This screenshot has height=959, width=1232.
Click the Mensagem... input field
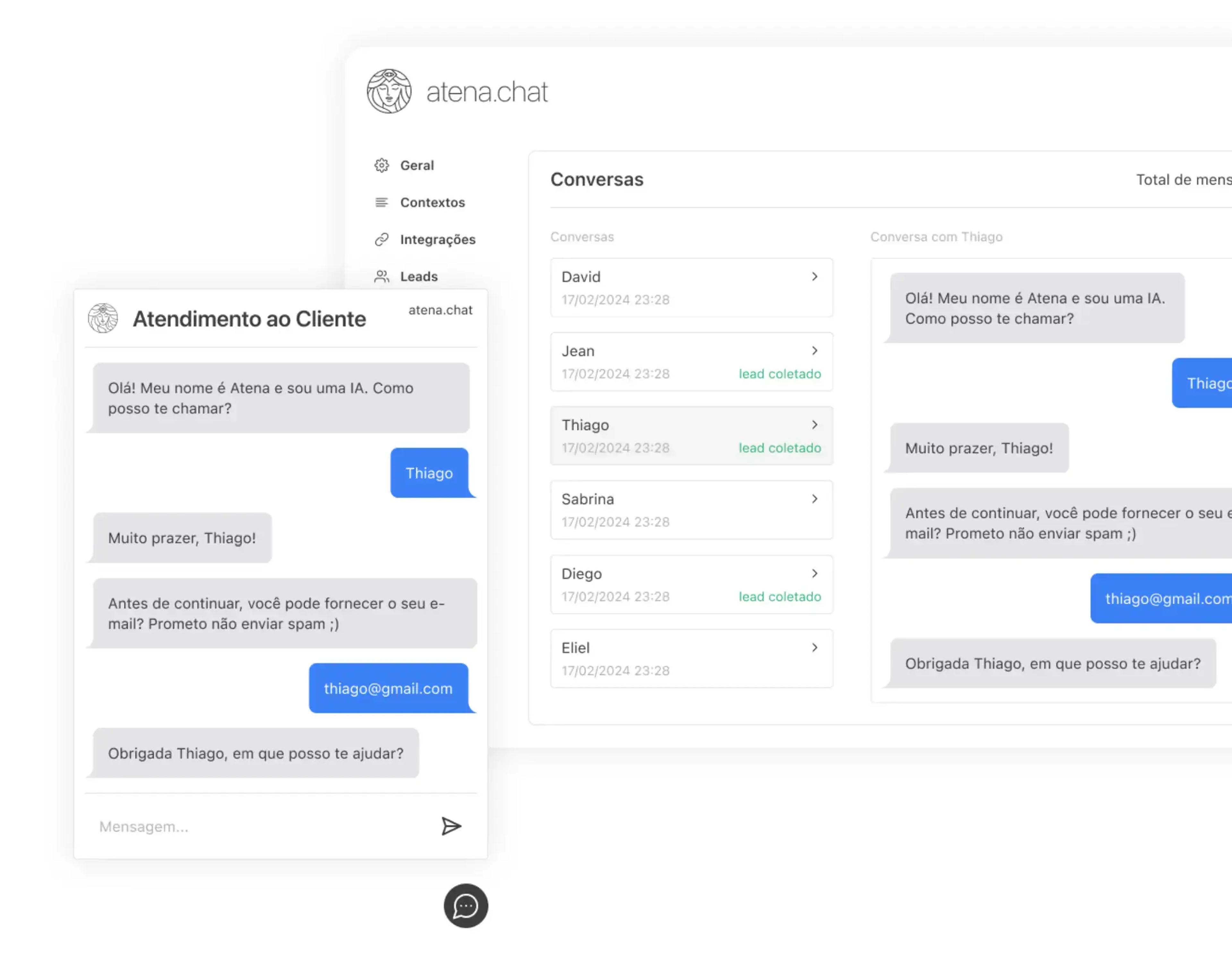(260, 826)
